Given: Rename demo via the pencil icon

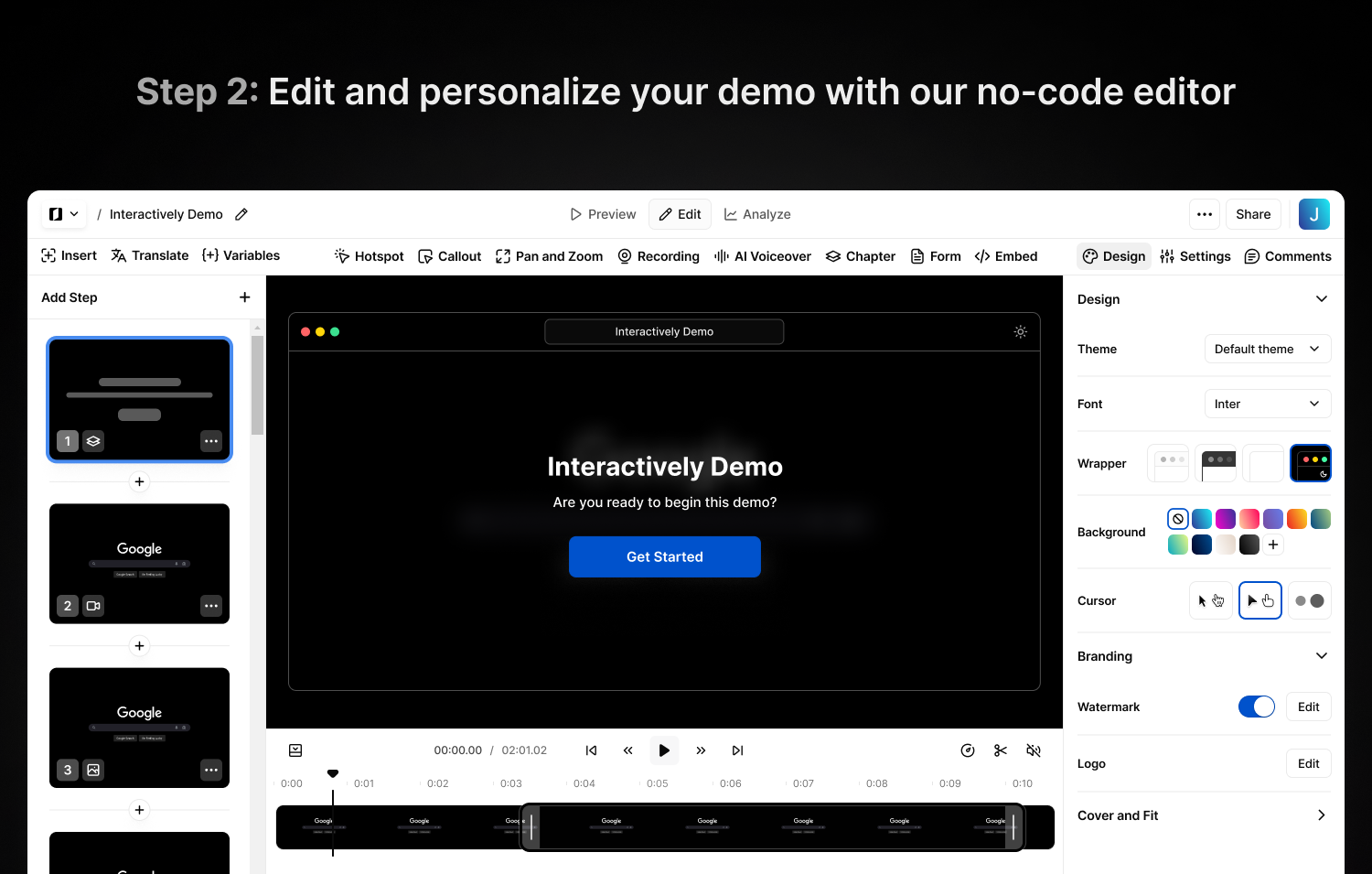Looking at the screenshot, I should [241, 214].
